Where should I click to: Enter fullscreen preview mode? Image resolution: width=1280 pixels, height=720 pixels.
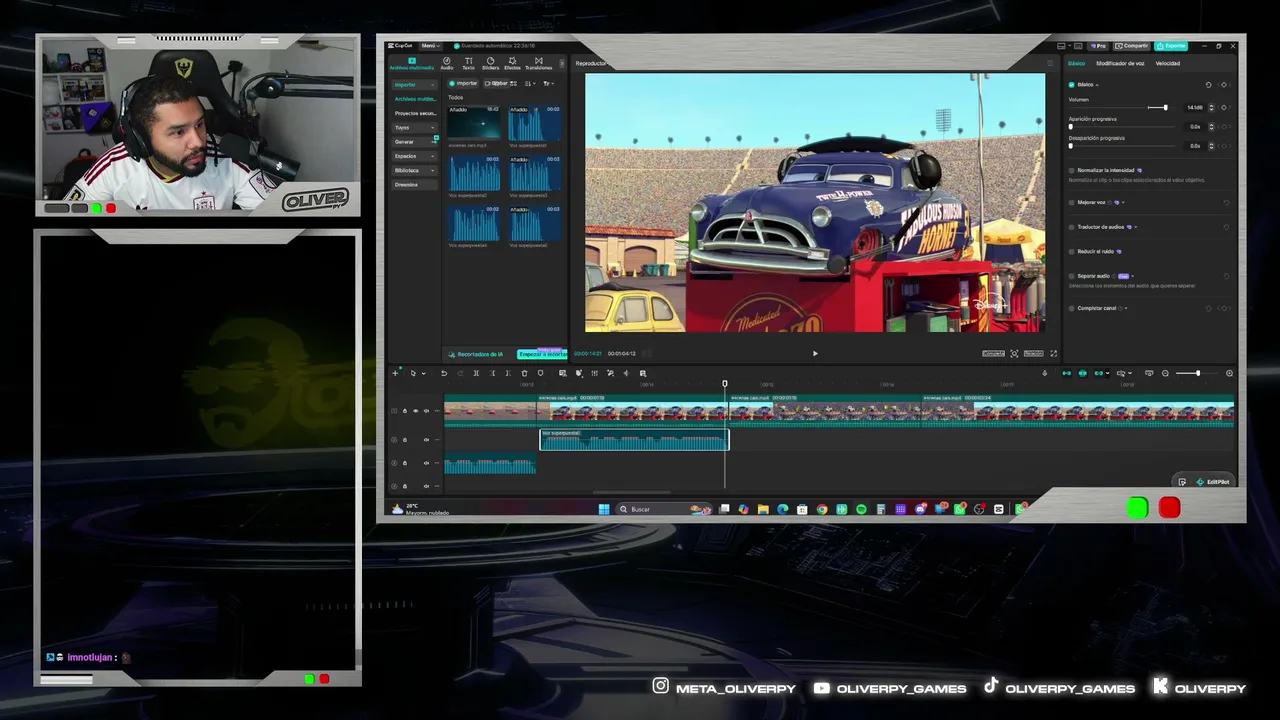coord(1053,353)
